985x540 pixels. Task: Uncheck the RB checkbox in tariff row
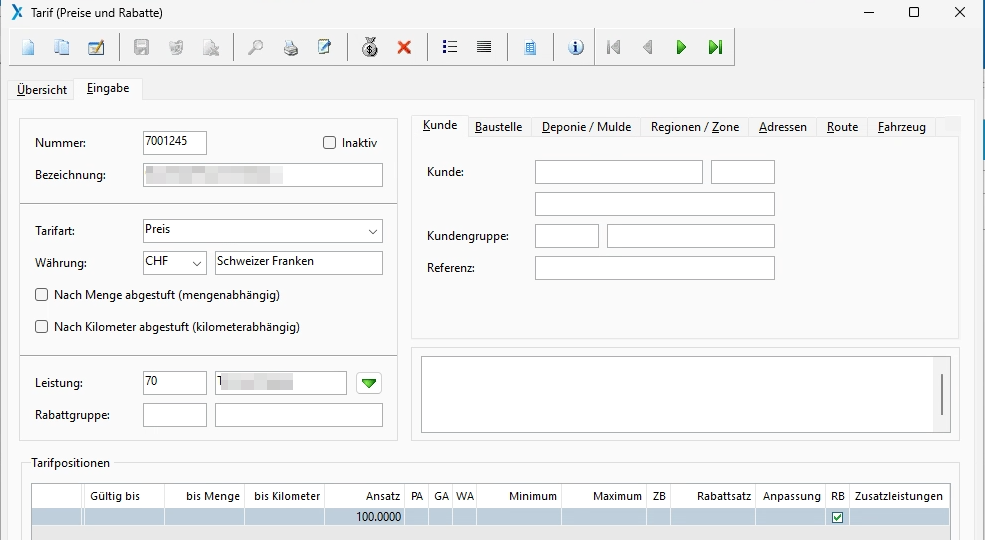838,517
